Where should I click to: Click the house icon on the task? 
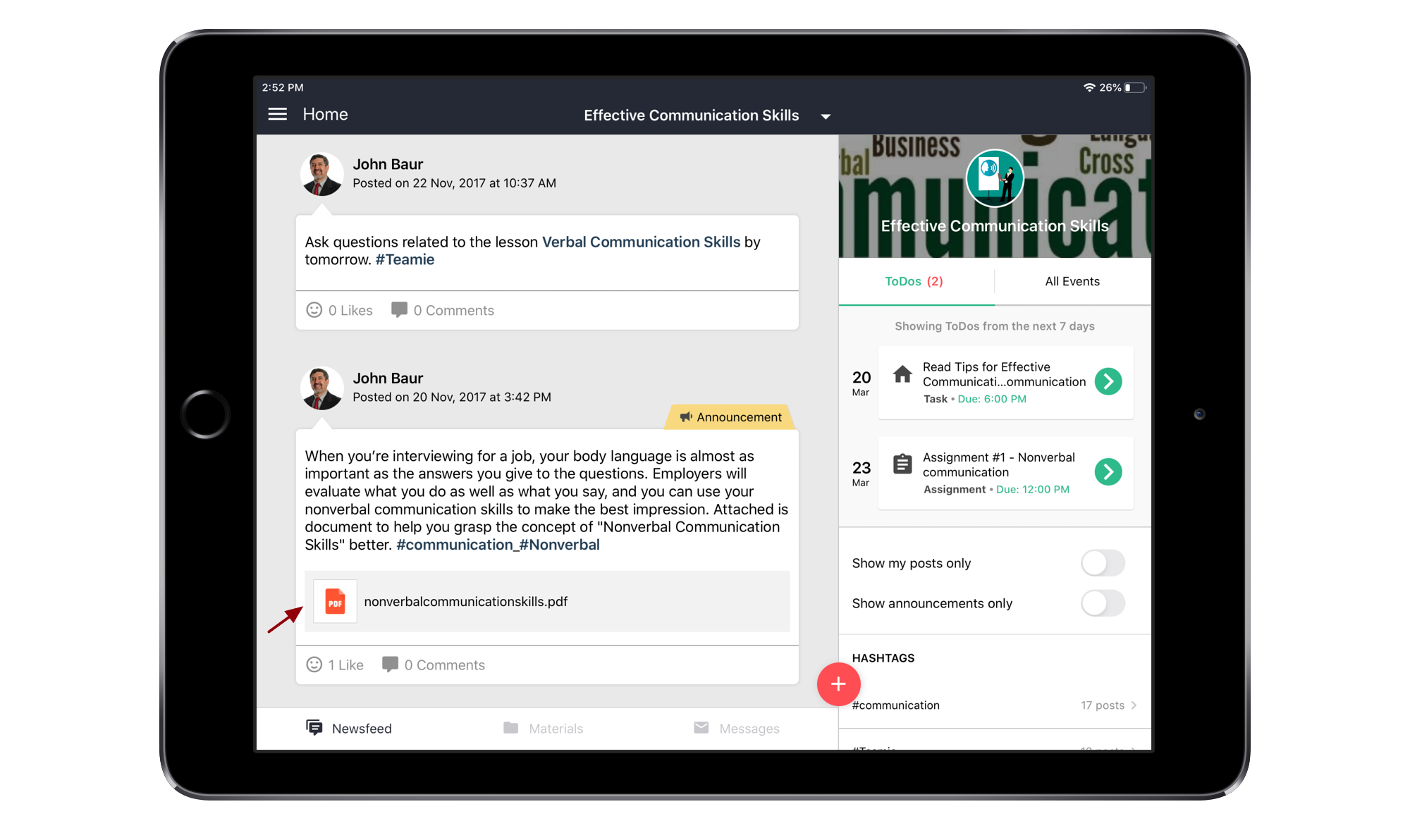click(902, 374)
